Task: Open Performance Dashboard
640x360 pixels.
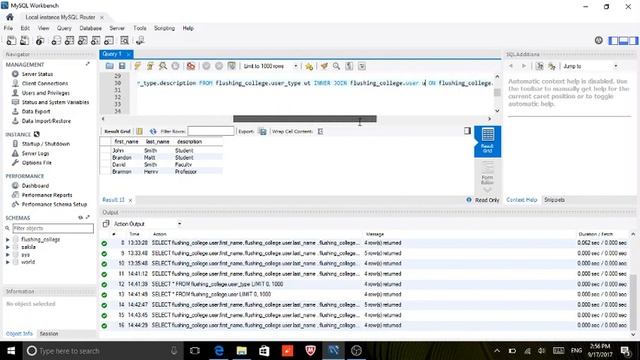Action: (35, 186)
